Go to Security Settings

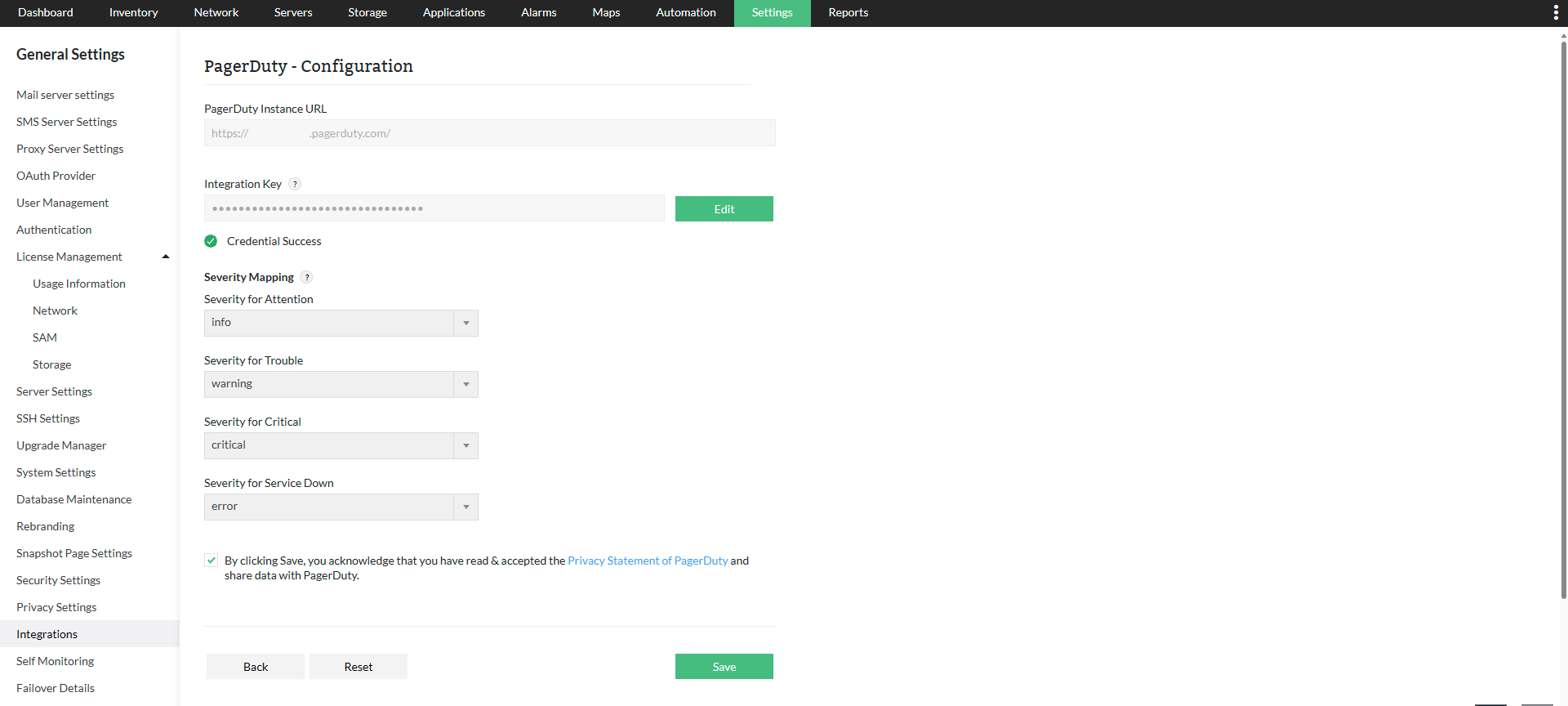pos(59,580)
